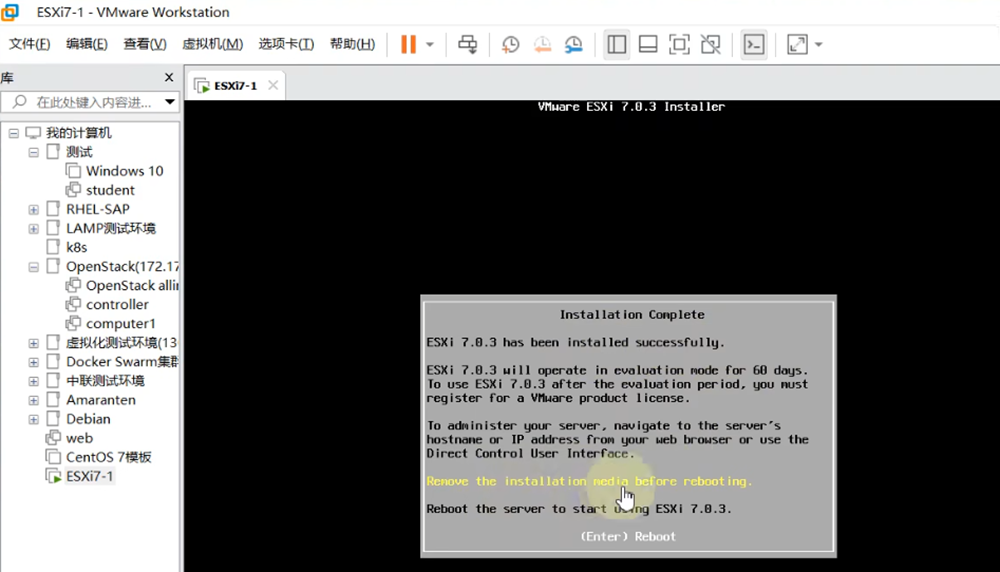This screenshot has width=1000, height=572.
Task: Click the (Enter) Reboot prompt
Action: (628, 536)
